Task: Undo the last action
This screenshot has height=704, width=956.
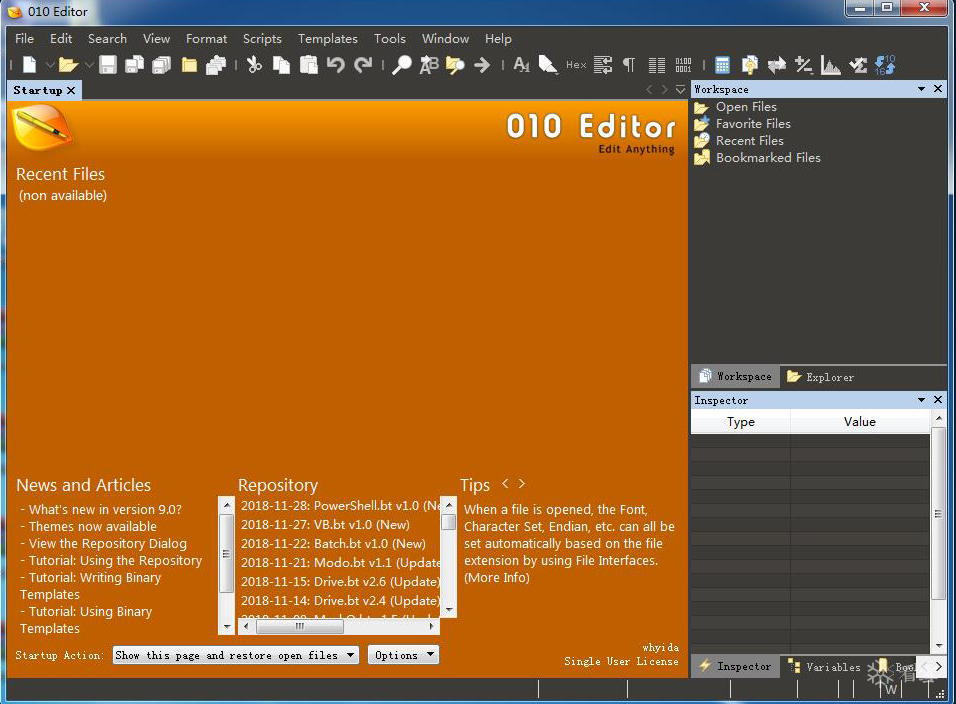Action: 335,65
